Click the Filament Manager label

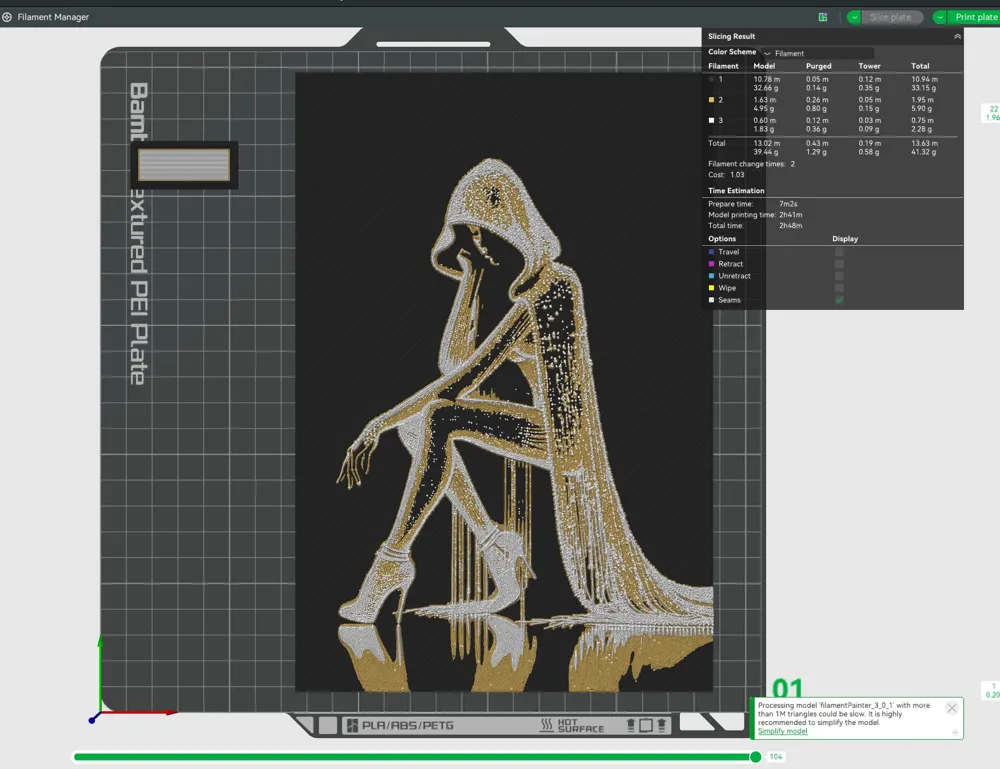click(x=53, y=17)
